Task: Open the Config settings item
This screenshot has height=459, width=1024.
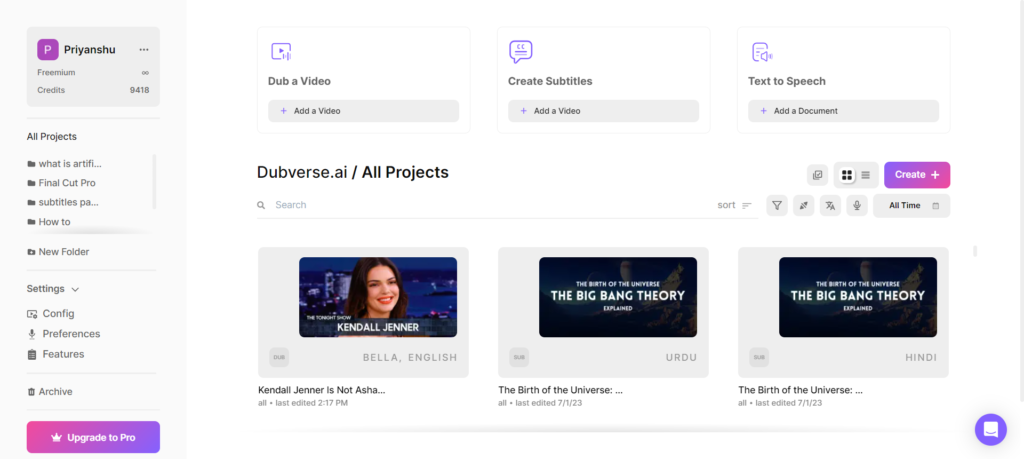Action: tap(51, 314)
